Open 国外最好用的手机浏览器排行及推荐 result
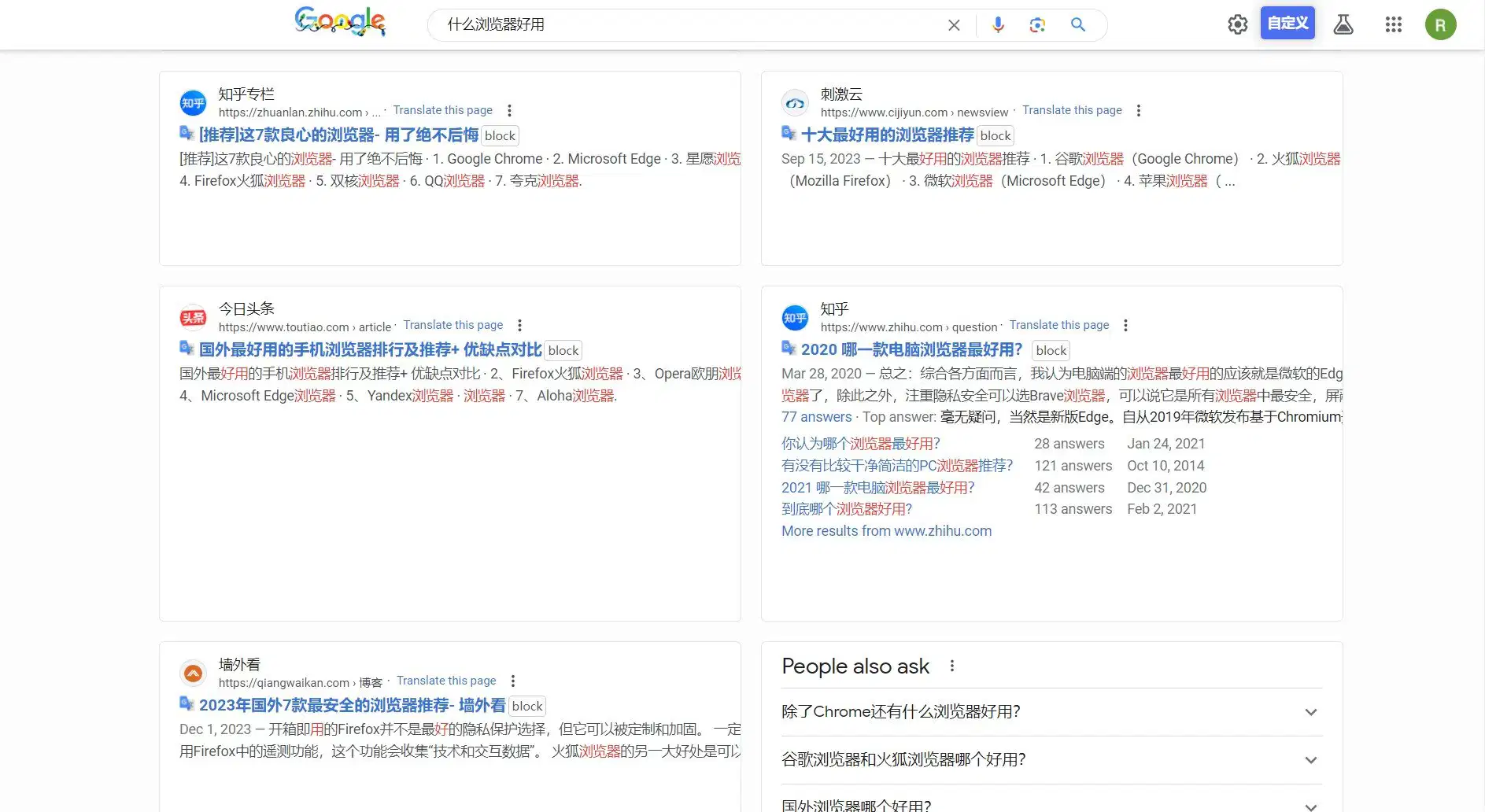1485x812 pixels. [x=371, y=350]
